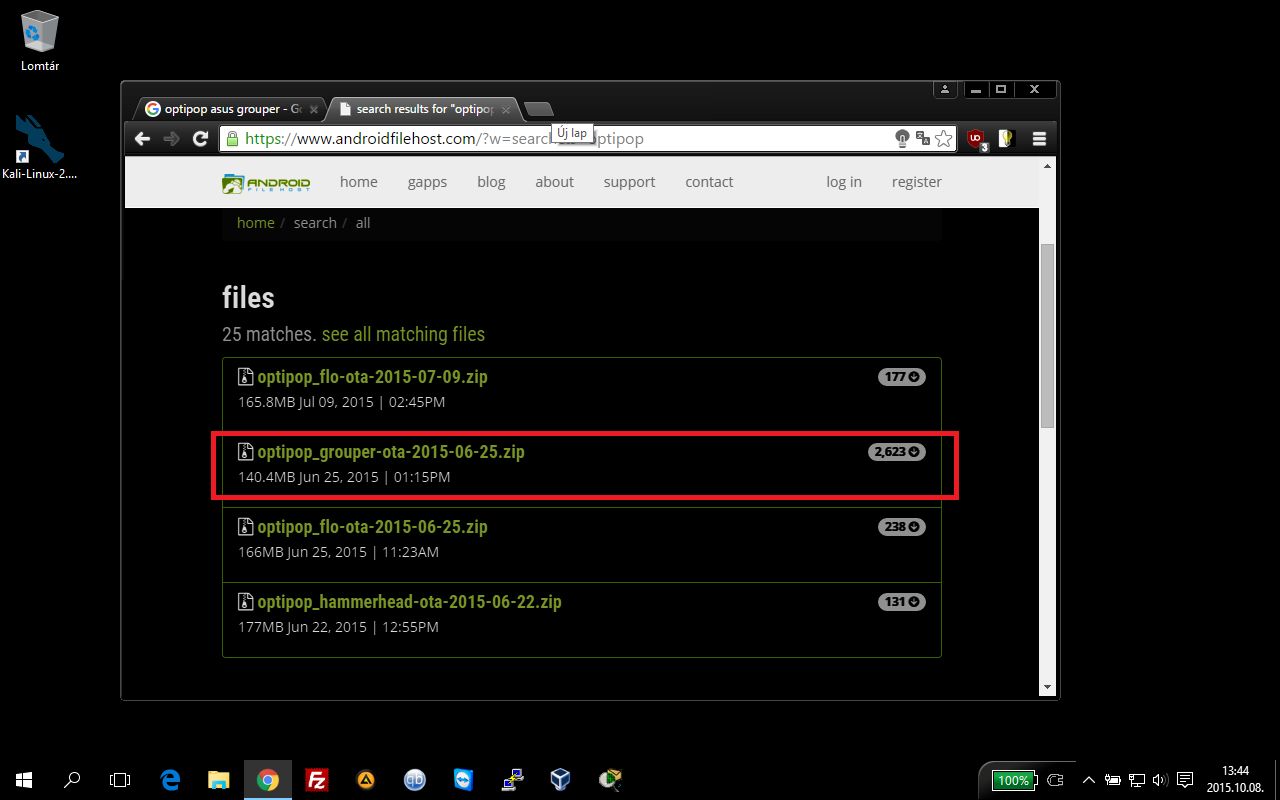Image resolution: width=1280 pixels, height=800 pixels.
Task: Open the gapps nav item
Action: click(427, 182)
